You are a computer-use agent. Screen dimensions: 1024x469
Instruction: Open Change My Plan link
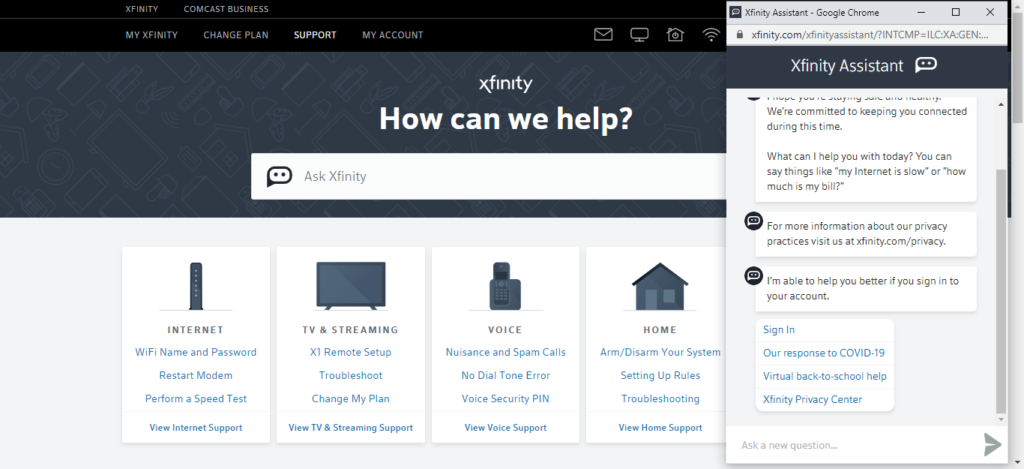tap(351, 398)
